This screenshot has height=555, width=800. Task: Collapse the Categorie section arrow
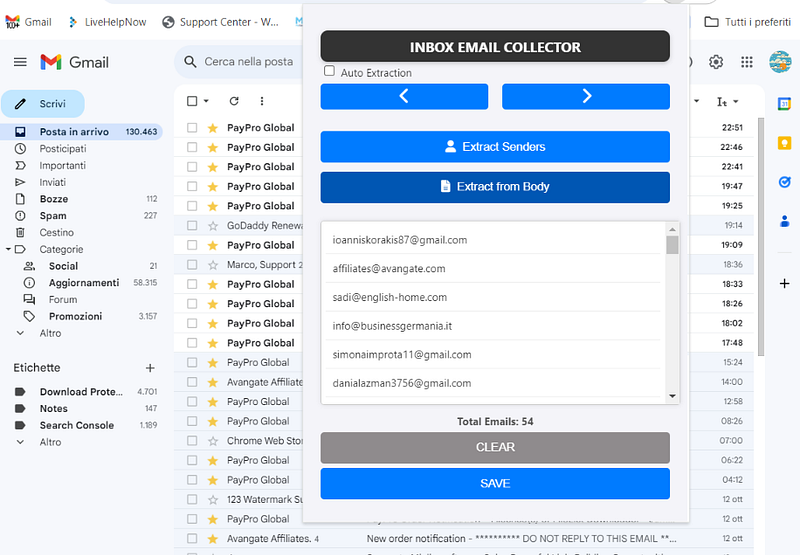click(8, 249)
